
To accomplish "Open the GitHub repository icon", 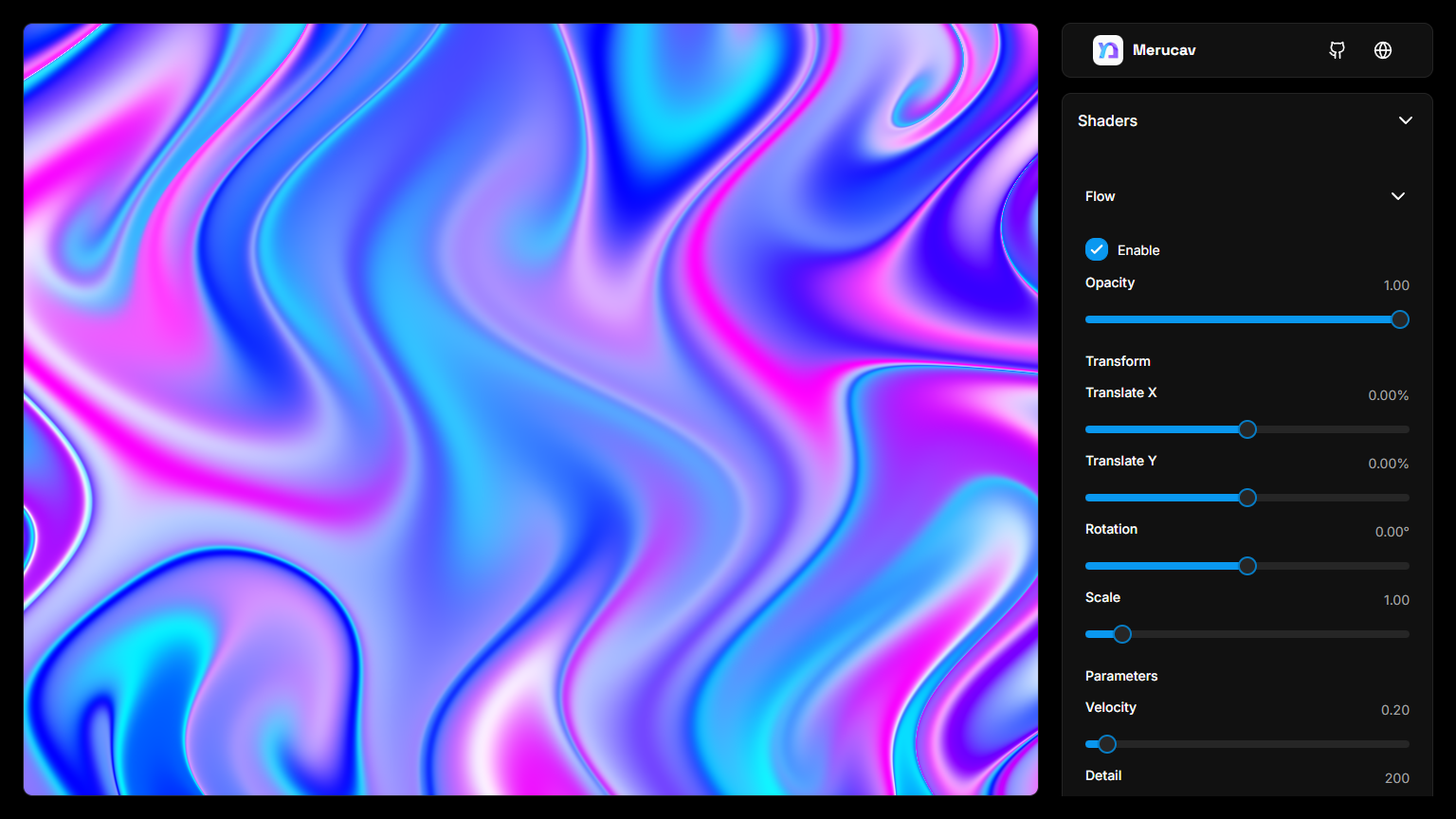I will (1337, 50).
